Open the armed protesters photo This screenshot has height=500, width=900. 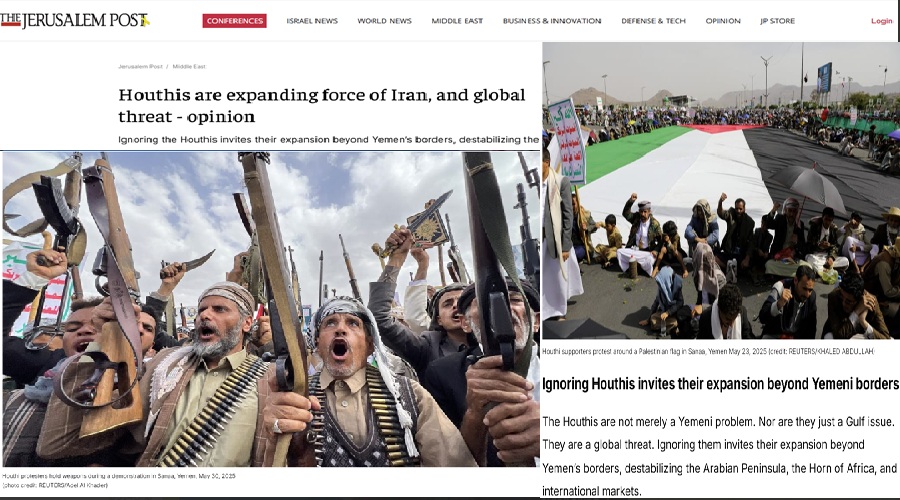tap(271, 309)
